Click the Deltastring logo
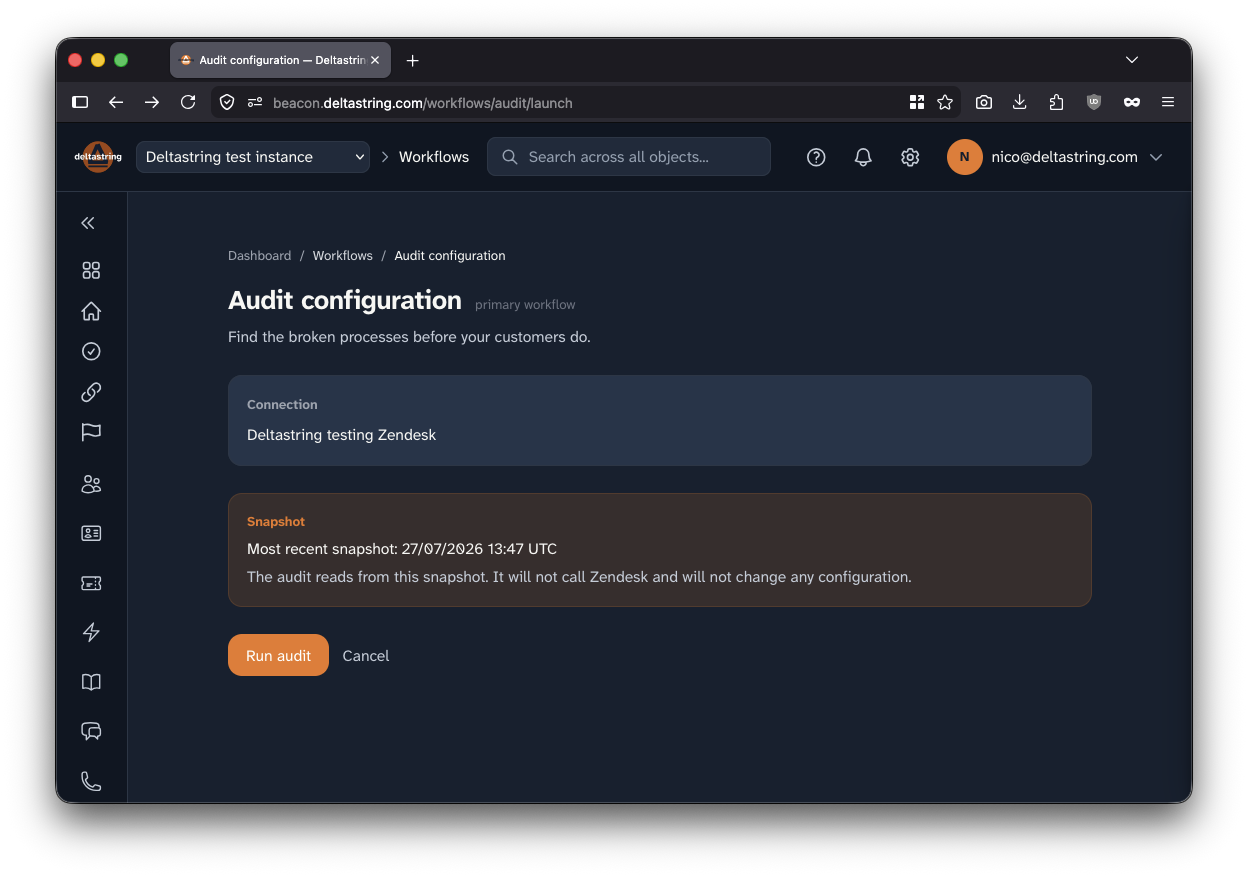 click(x=98, y=157)
